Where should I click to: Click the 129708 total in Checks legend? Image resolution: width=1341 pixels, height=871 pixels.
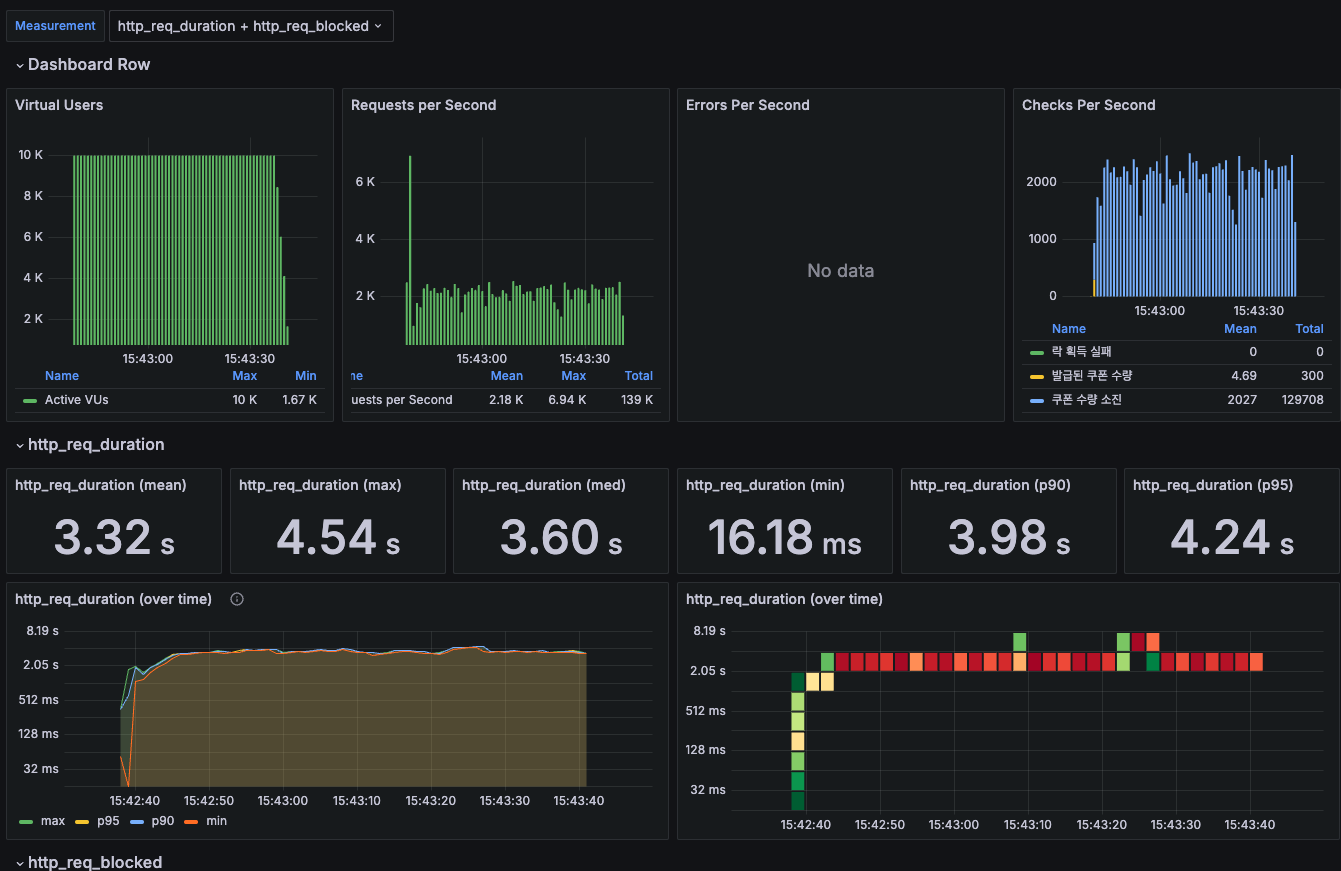(x=1303, y=400)
